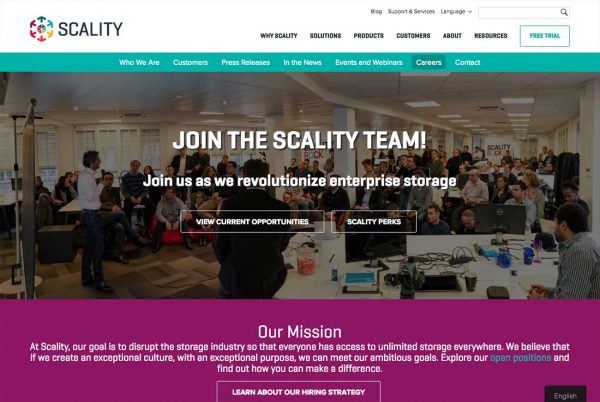Select the Press Releases tab
This screenshot has width=600, height=402.
[x=245, y=62]
